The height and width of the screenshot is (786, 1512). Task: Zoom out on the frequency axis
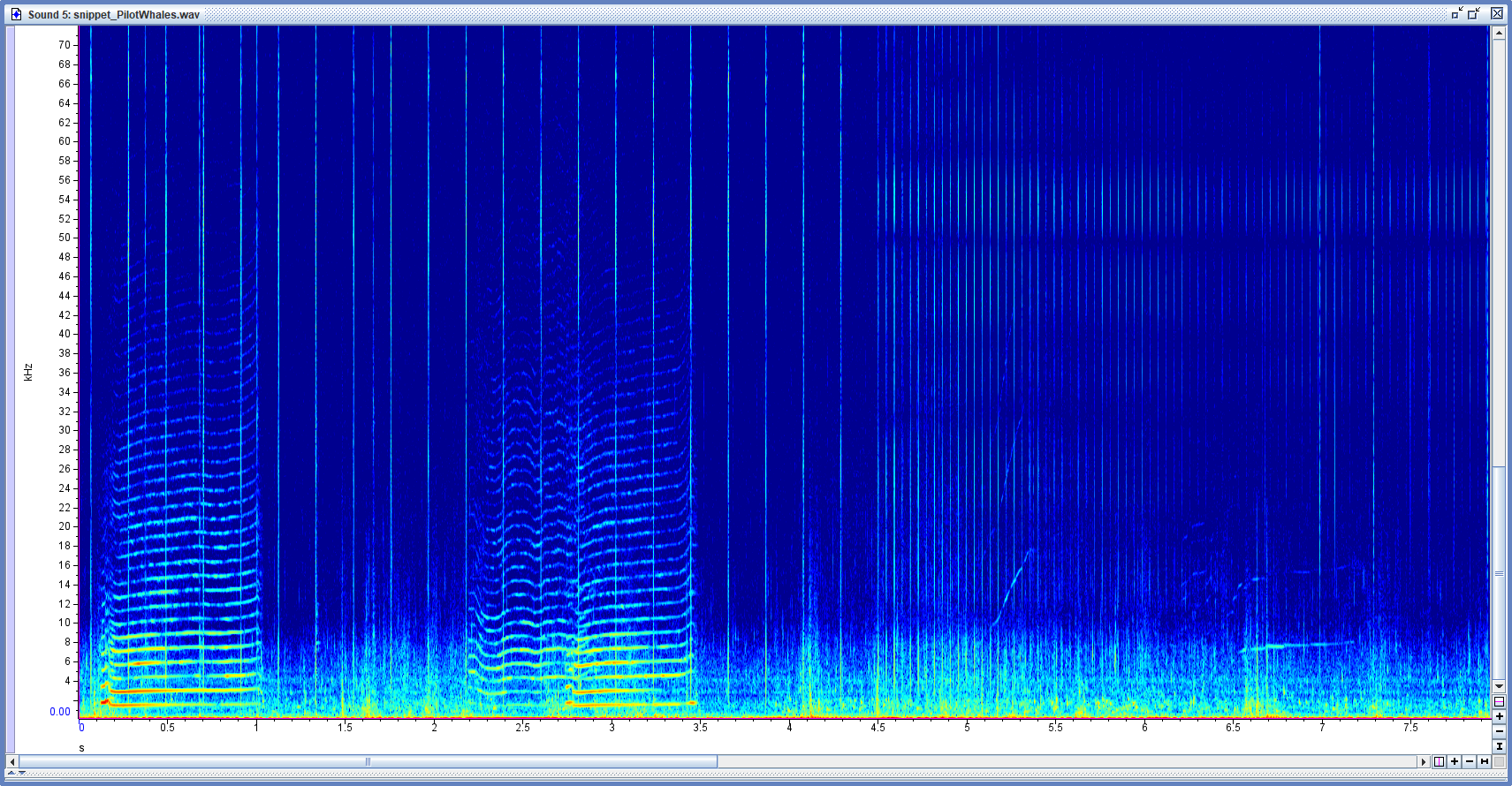[x=1499, y=731]
